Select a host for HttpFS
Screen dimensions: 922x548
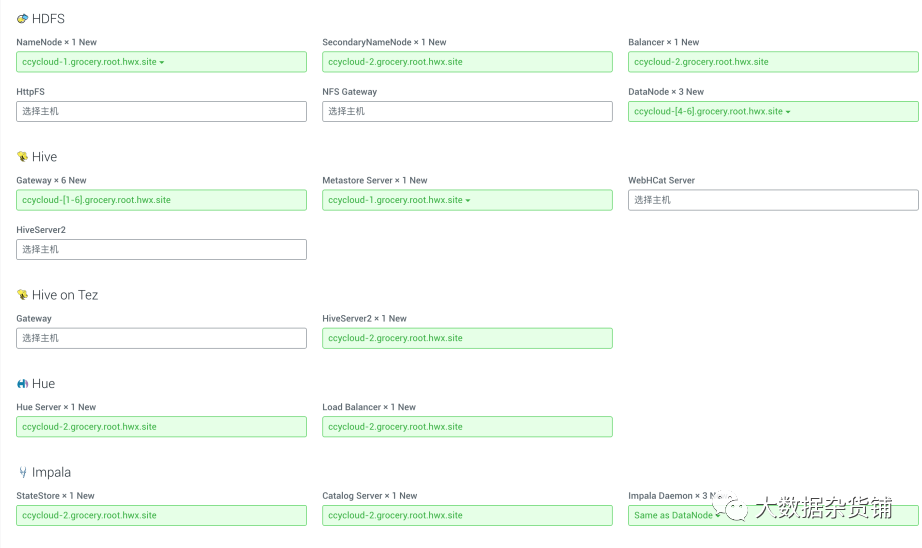click(161, 111)
